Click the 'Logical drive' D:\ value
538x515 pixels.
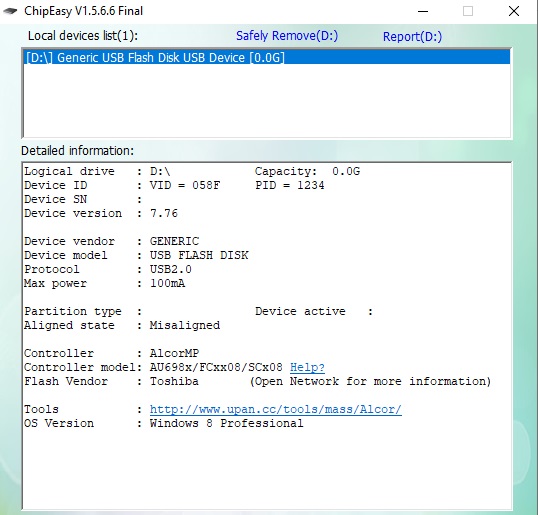160,171
